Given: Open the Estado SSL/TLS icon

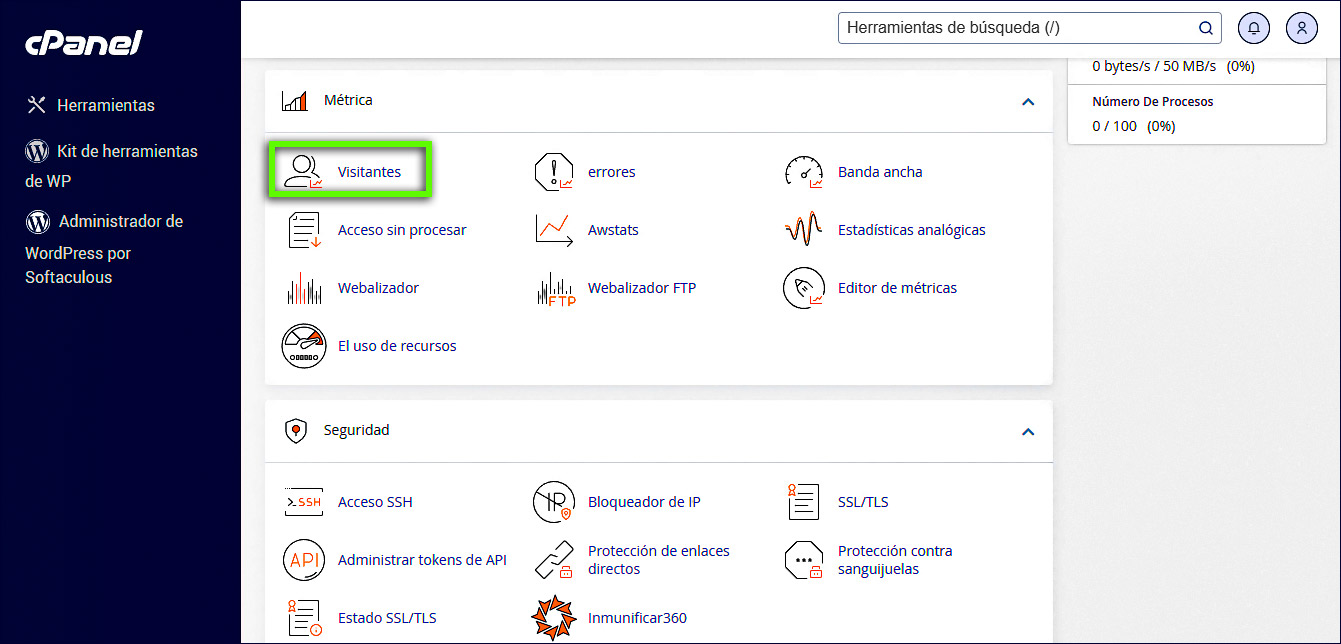Looking at the screenshot, I should point(304,618).
